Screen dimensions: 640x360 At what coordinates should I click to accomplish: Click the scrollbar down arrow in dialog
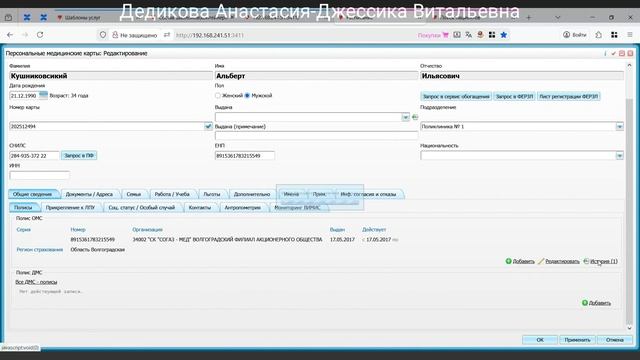point(629,328)
